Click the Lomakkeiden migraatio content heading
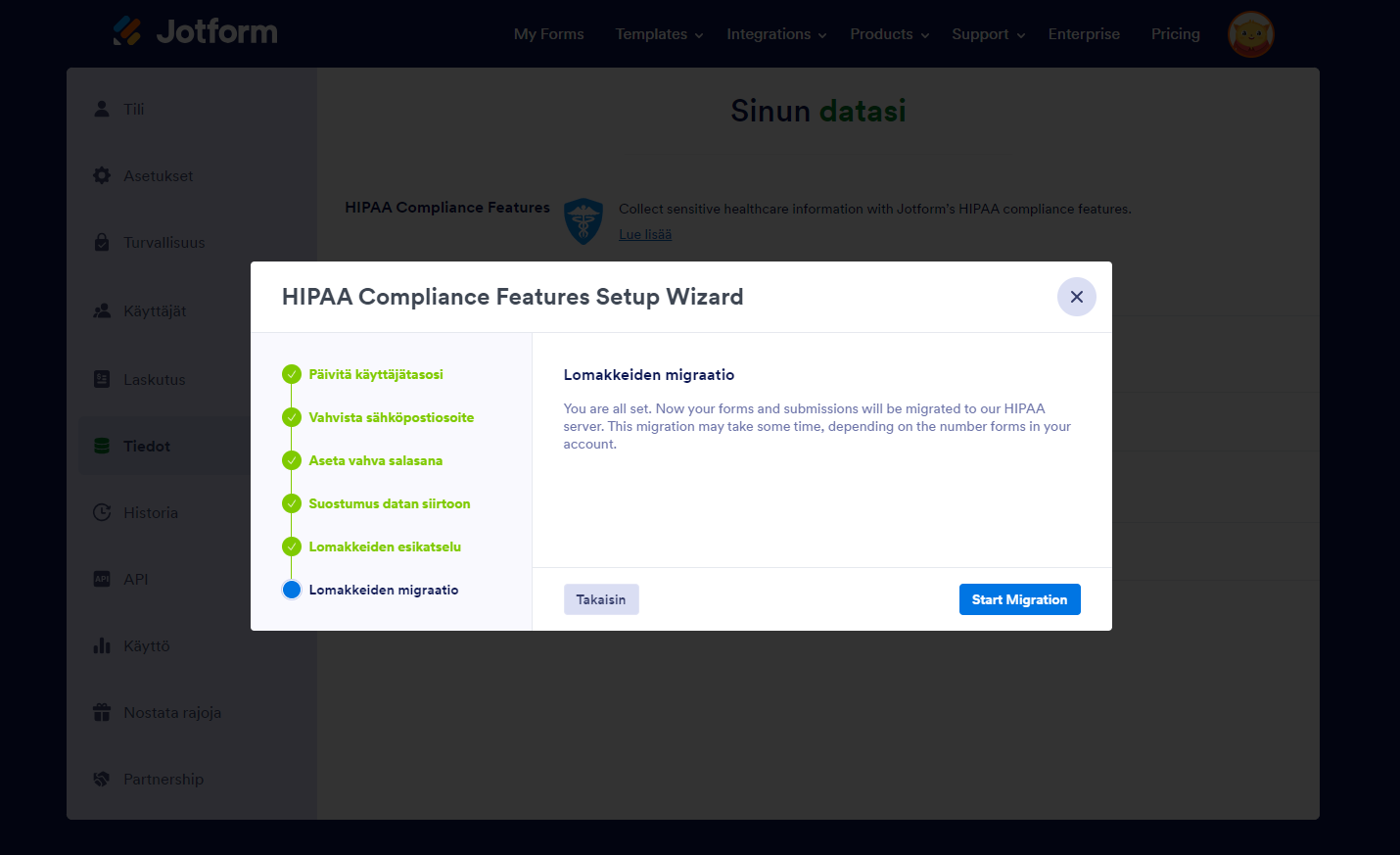The width and height of the screenshot is (1400, 855). point(649,375)
